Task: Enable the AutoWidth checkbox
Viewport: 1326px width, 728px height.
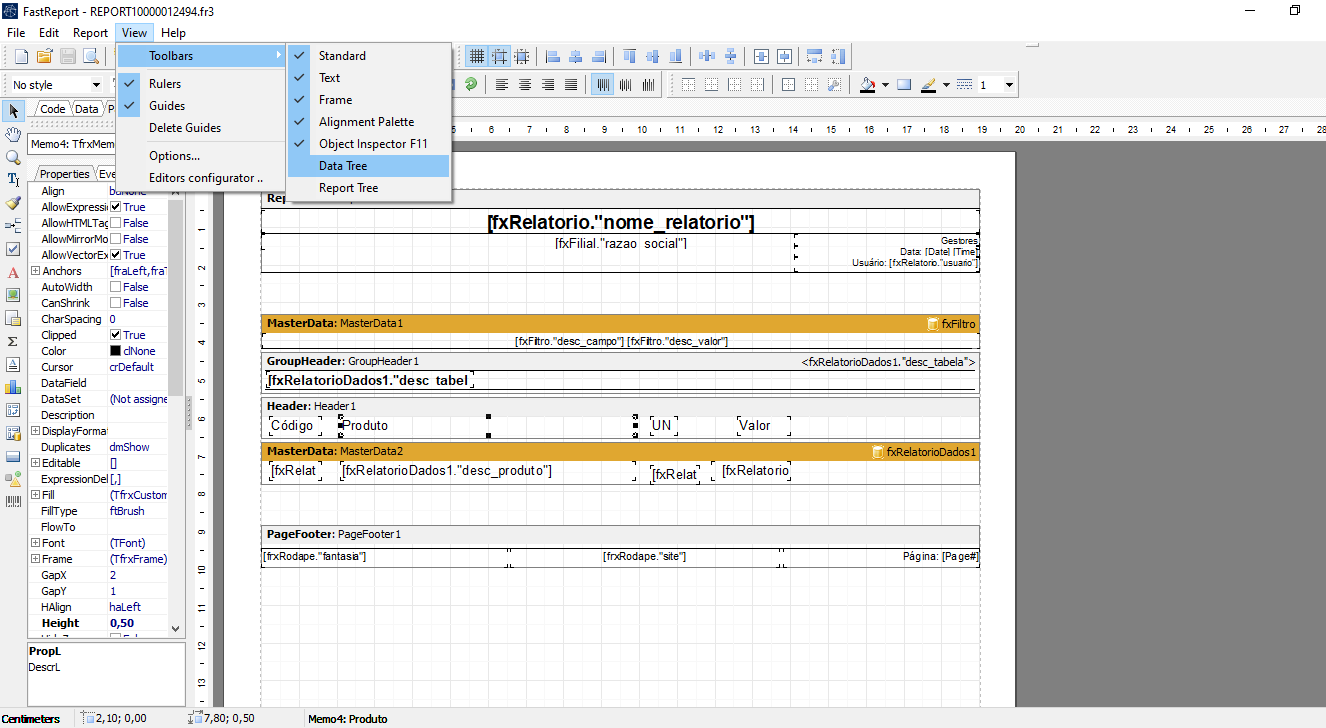Action: 115,287
